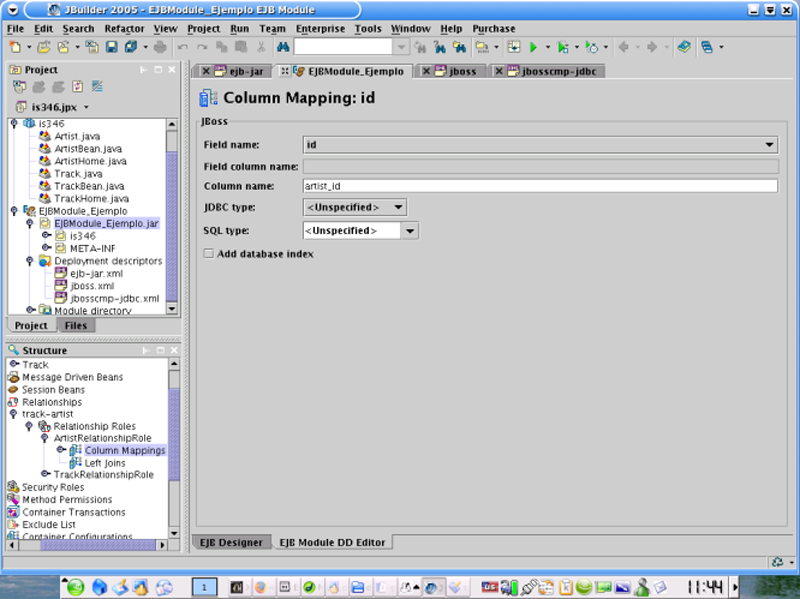Enable the Add database index checkbox

click(209, 254)
